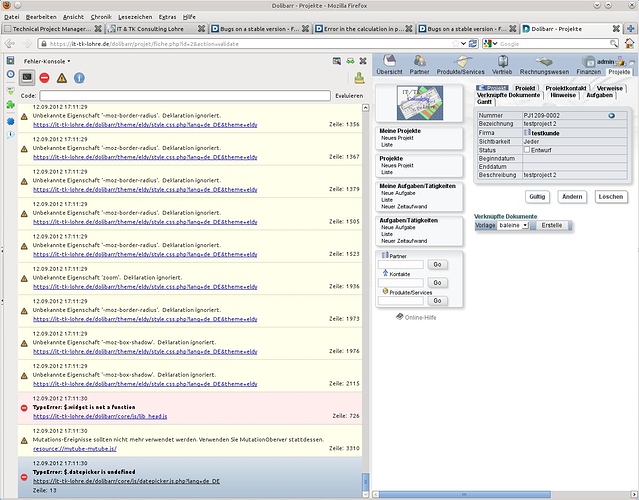Open the Rechnungswesen module
Viewport: 639px width, 500px height.
click(x=544, y=66)
